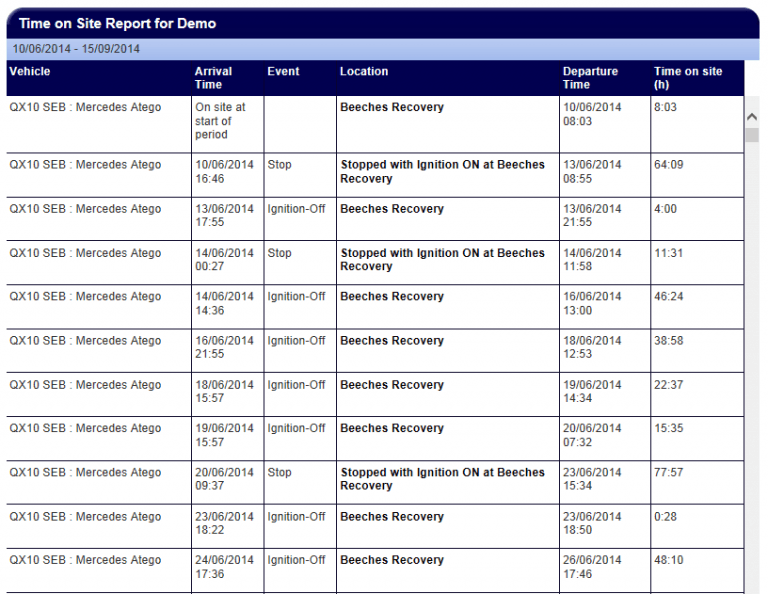Image resolution: width=768 pixels, height=594 pixels.
Task: Click time on site value 22:37
Action: pos(669,385)
